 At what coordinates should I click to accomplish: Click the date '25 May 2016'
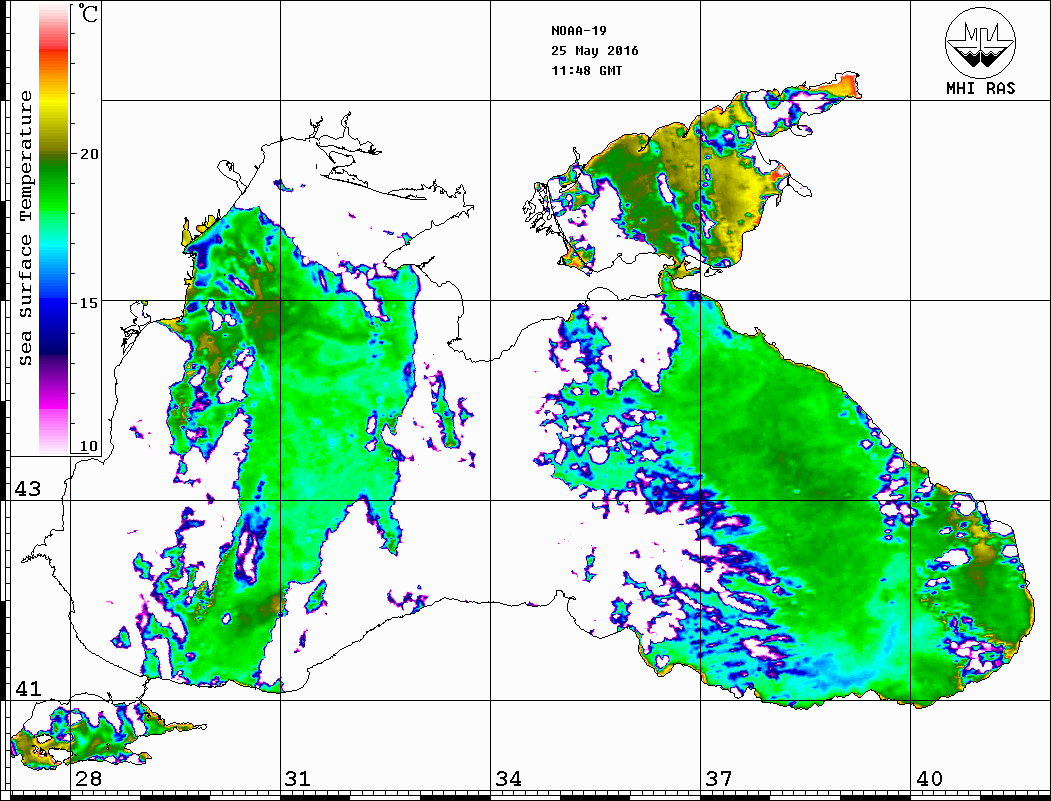pyautogui.click(x=595, y=51)
